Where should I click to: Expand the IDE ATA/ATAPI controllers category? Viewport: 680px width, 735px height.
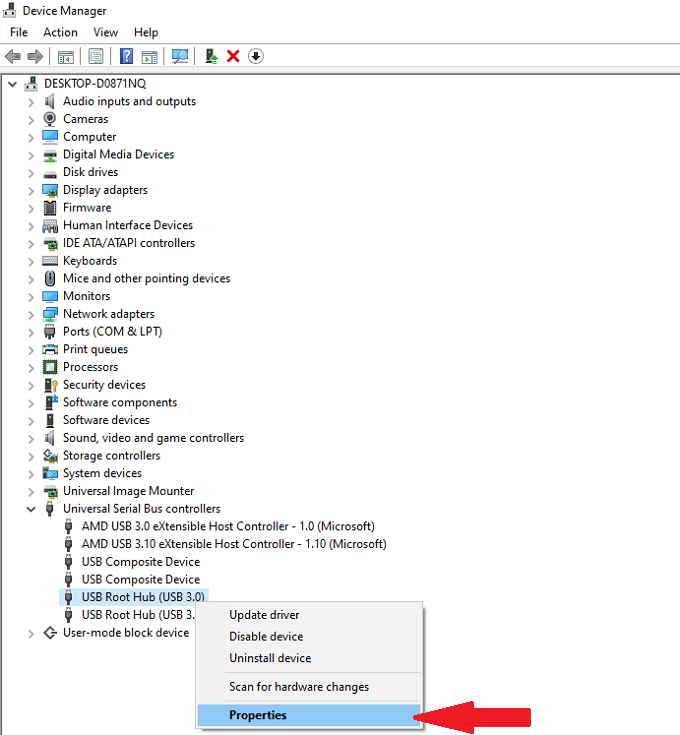point(31,244)
